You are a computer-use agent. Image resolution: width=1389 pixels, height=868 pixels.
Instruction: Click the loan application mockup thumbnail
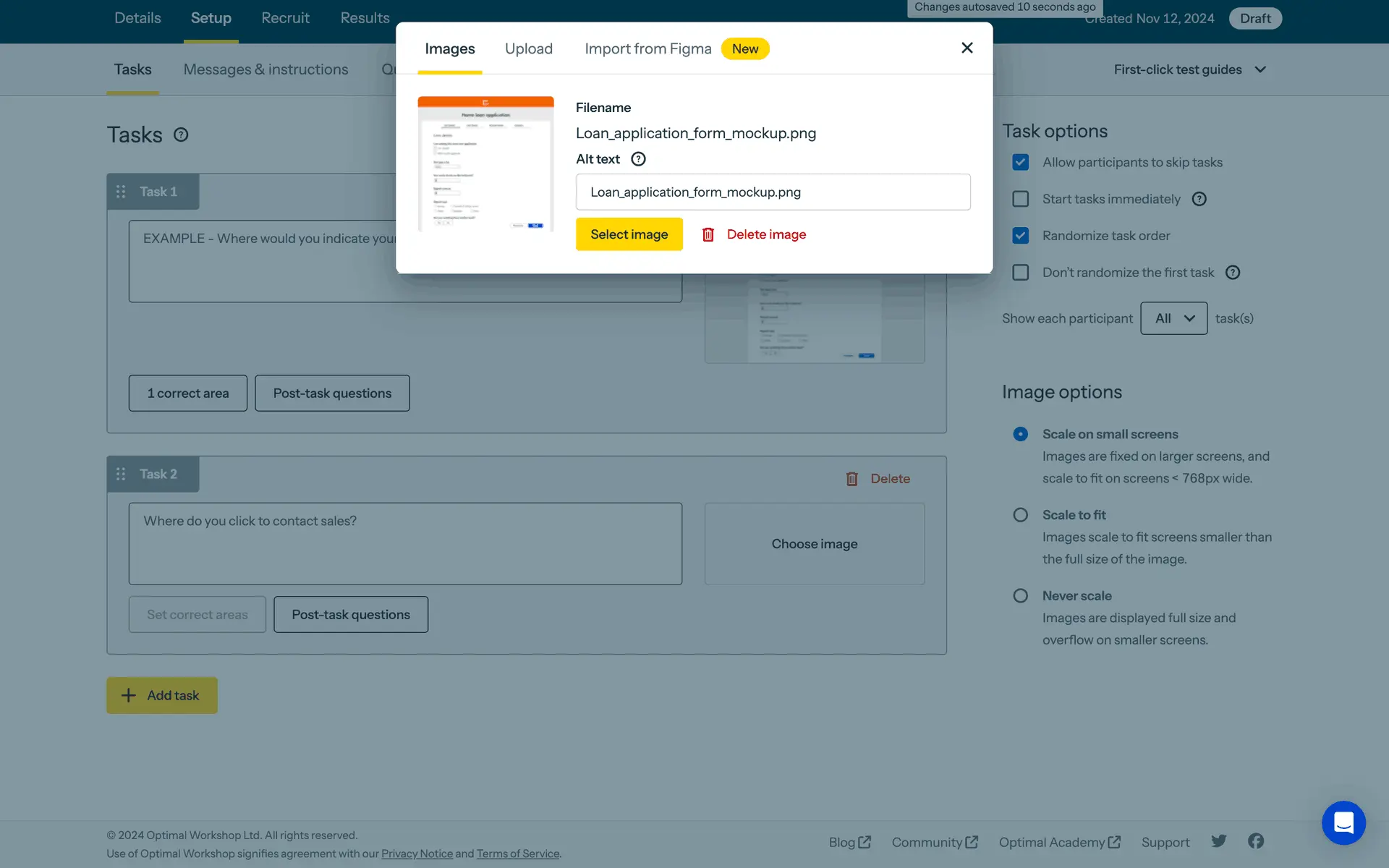[x=485, y=164]
